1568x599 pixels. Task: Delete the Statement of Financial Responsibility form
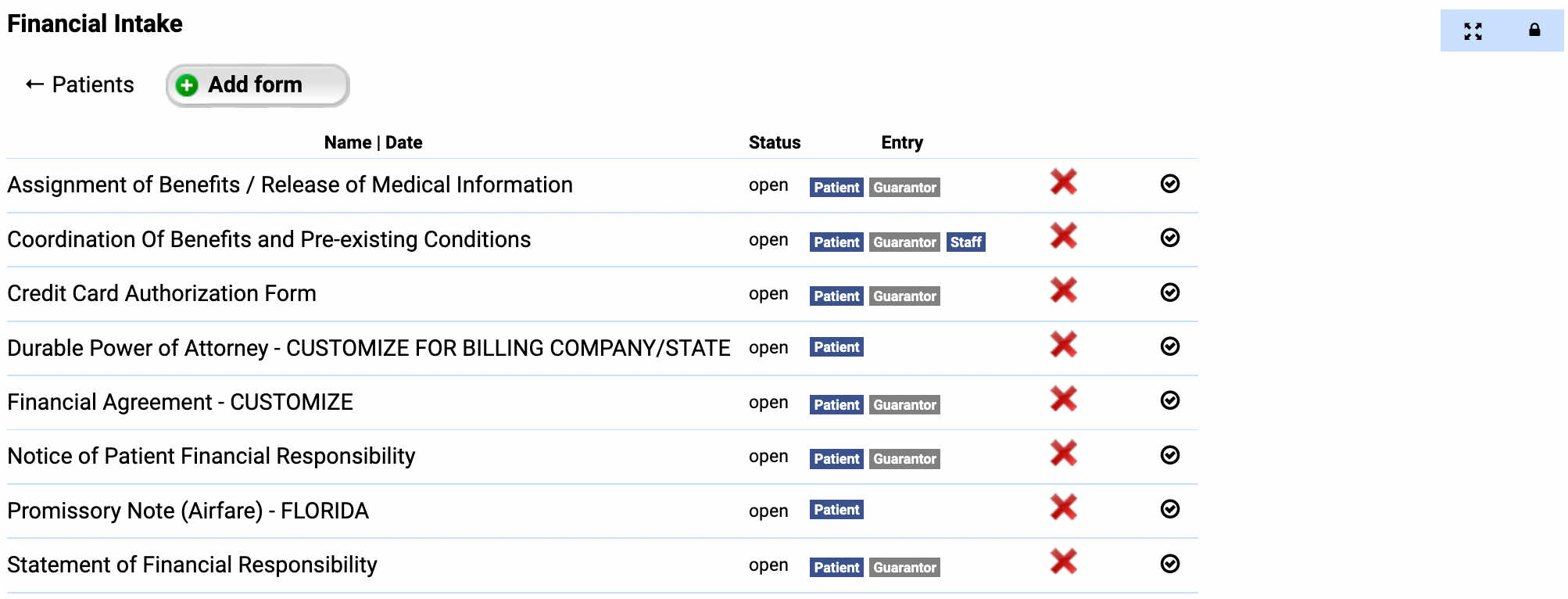1063,561
